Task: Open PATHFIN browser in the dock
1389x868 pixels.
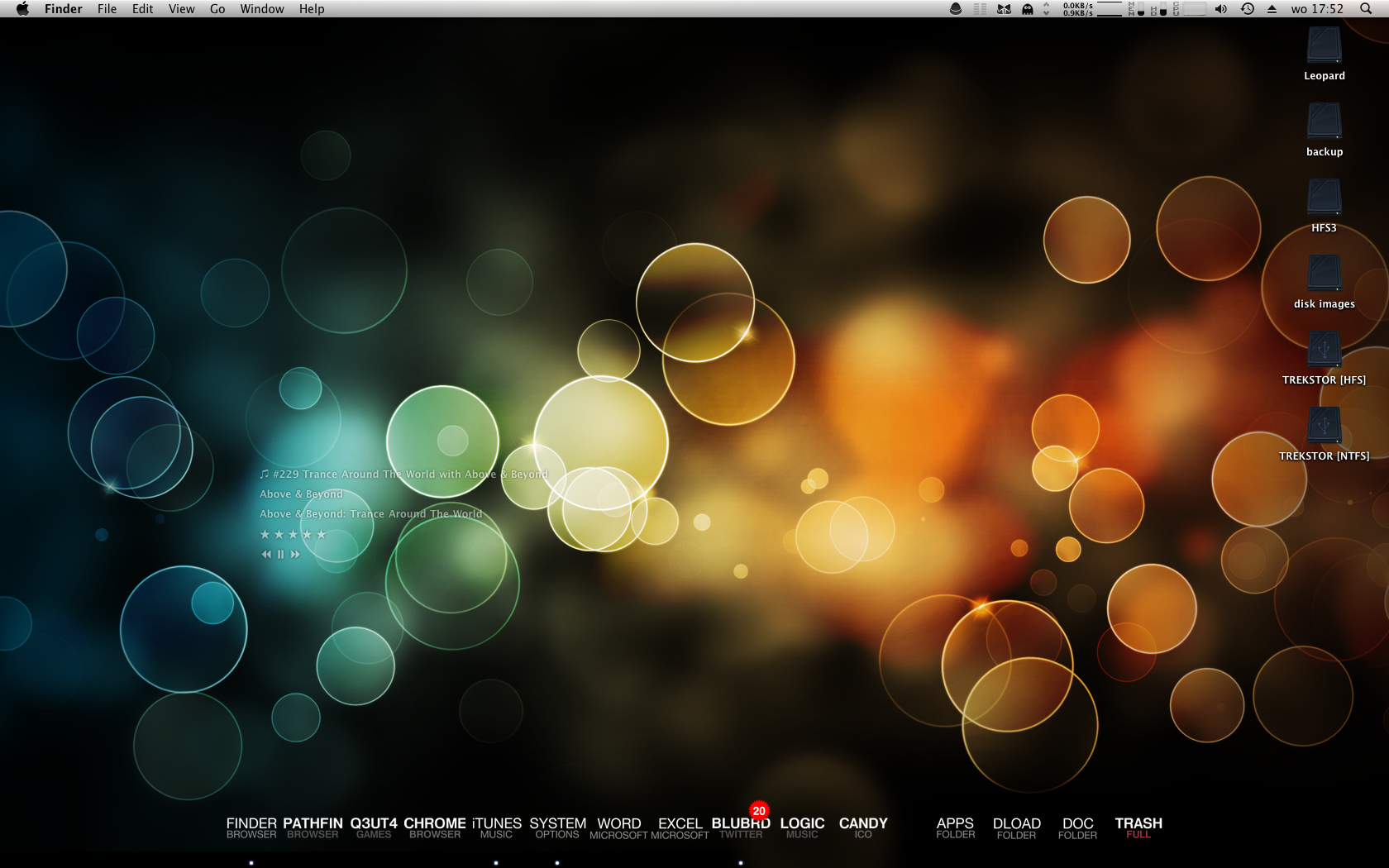Action: [313, 827]
